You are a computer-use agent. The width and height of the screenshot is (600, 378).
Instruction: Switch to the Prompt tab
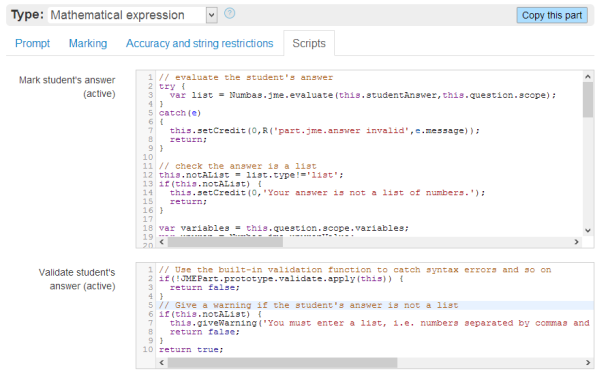coord(33,43)
